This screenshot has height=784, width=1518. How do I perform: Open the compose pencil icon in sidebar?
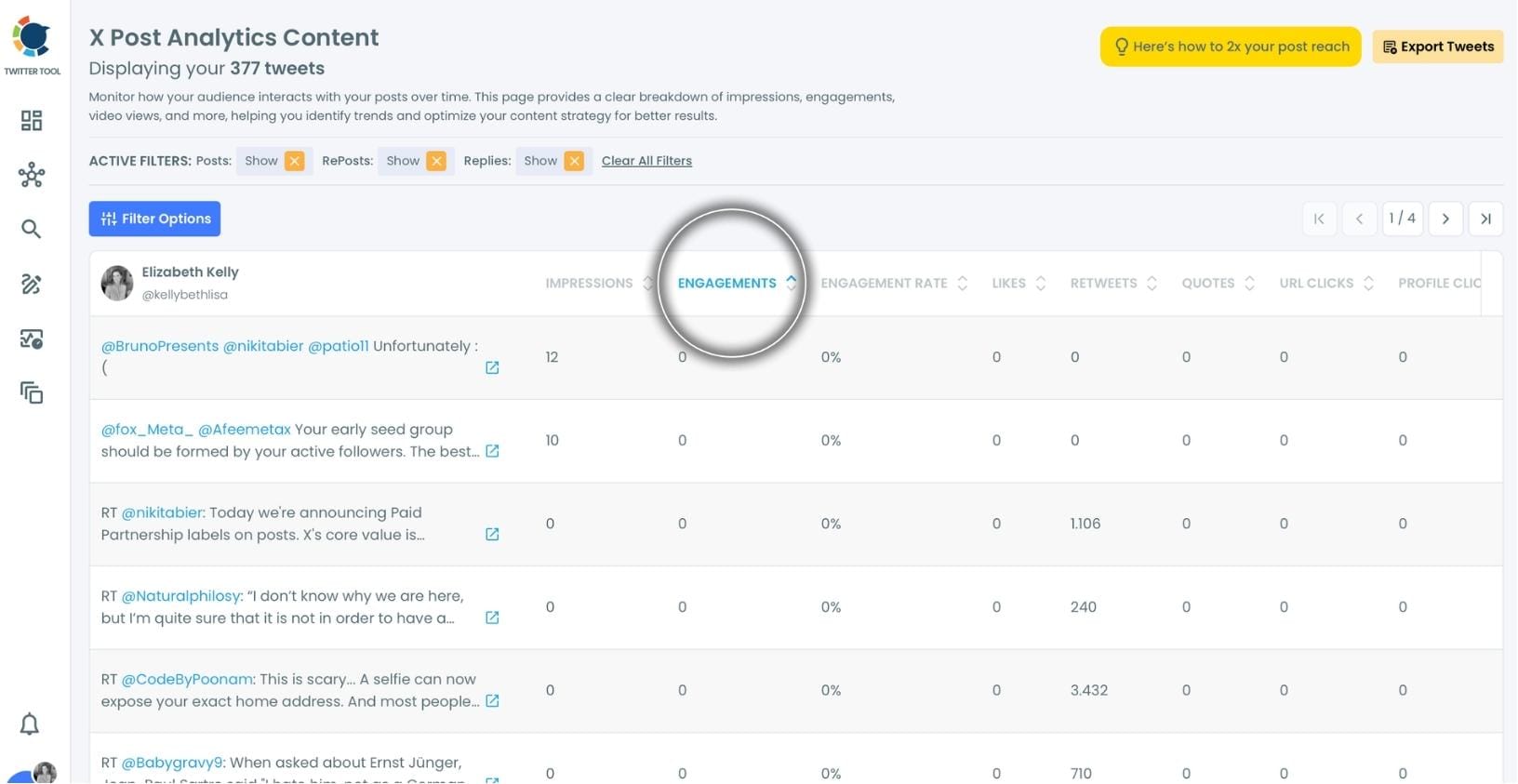32,284
